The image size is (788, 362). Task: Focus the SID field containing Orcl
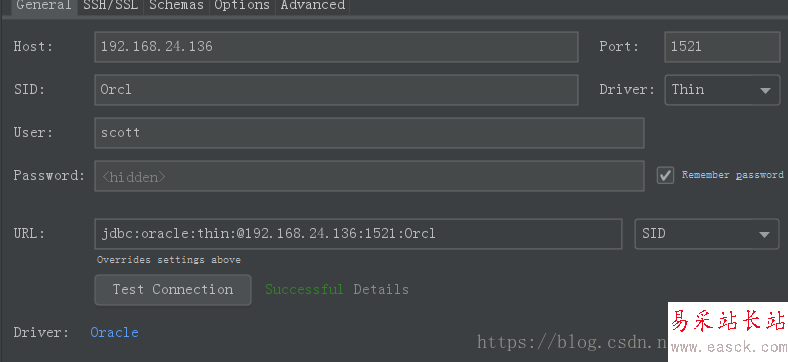click(x=336, y=89)
